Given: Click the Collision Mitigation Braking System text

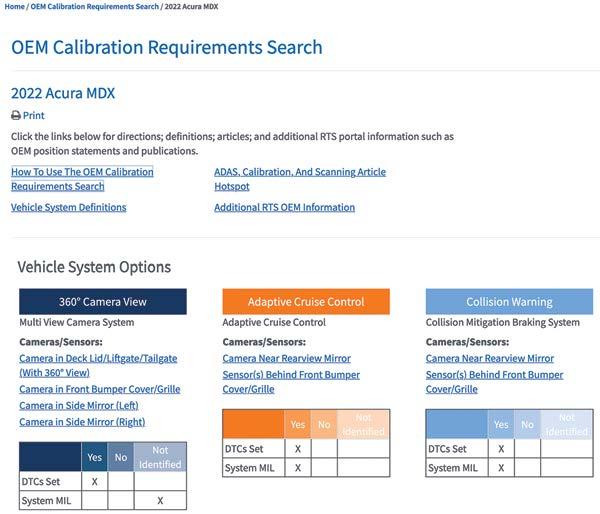Looking at the screenshot, I should tap(503, 323).
